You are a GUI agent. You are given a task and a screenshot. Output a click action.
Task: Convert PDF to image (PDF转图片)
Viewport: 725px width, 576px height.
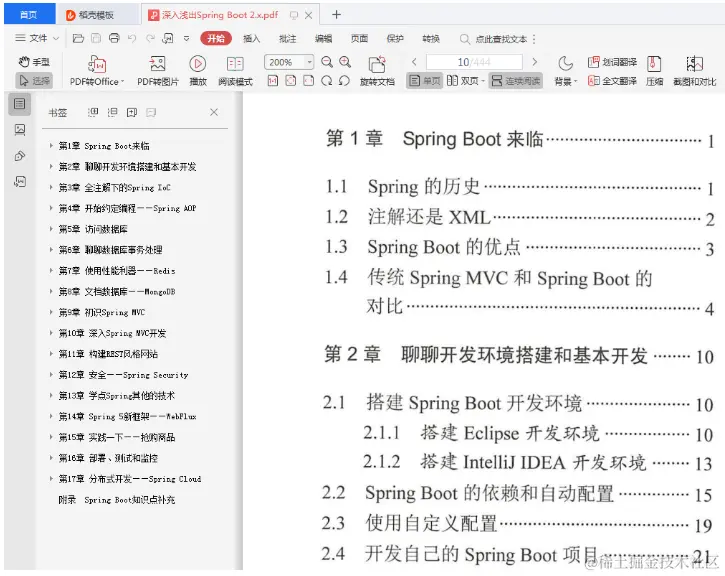click(158, 71)
